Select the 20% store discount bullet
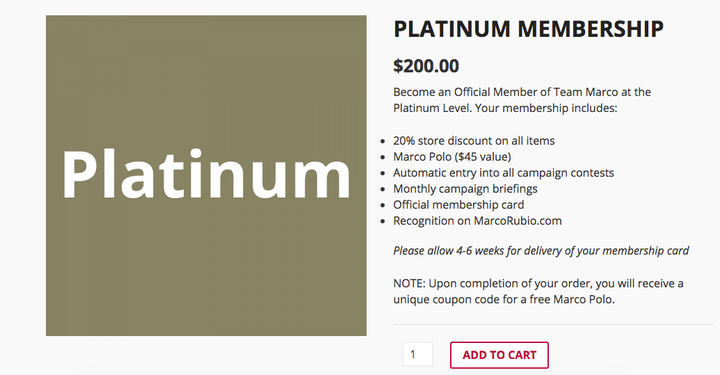 (x=474, y=140)
